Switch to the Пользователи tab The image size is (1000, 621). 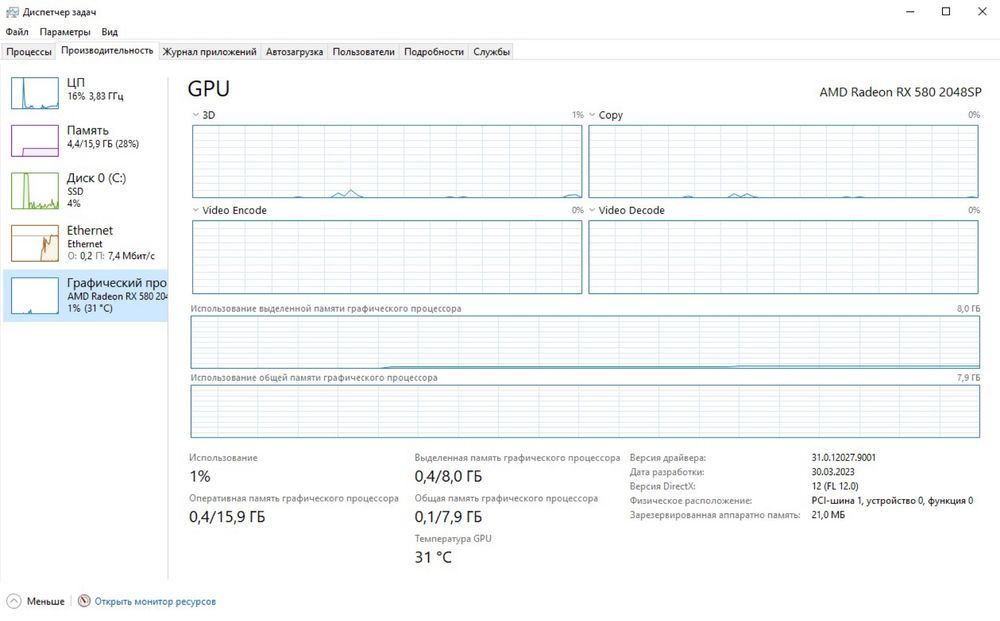point(364,52)
